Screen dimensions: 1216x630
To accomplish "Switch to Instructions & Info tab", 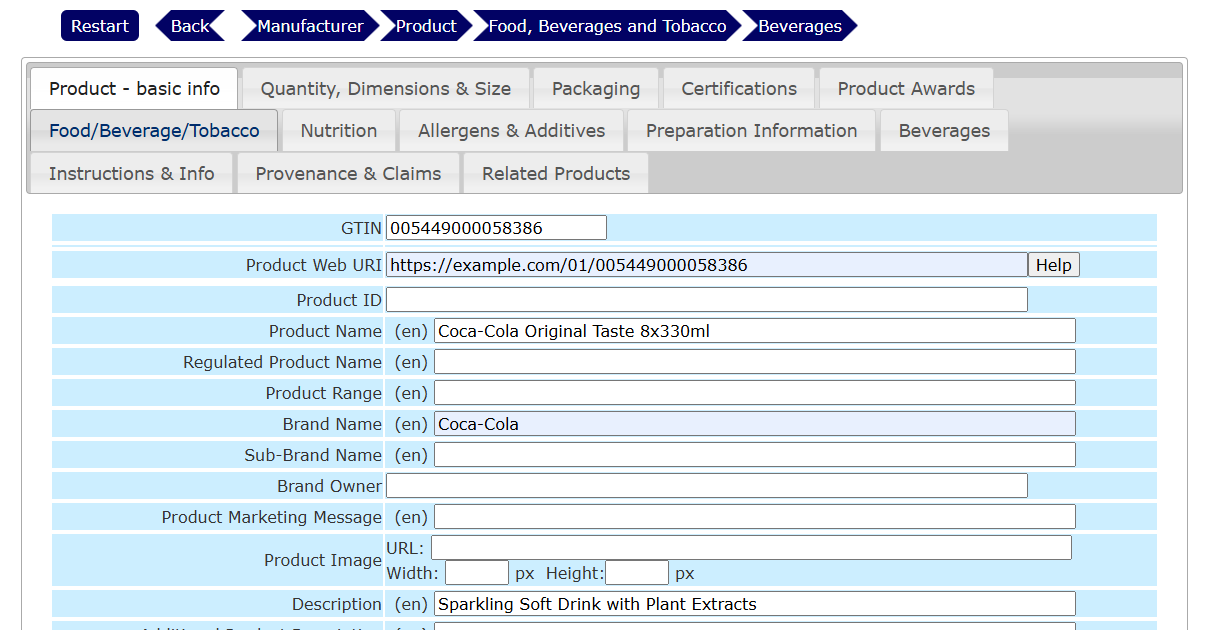I will 131,173.
